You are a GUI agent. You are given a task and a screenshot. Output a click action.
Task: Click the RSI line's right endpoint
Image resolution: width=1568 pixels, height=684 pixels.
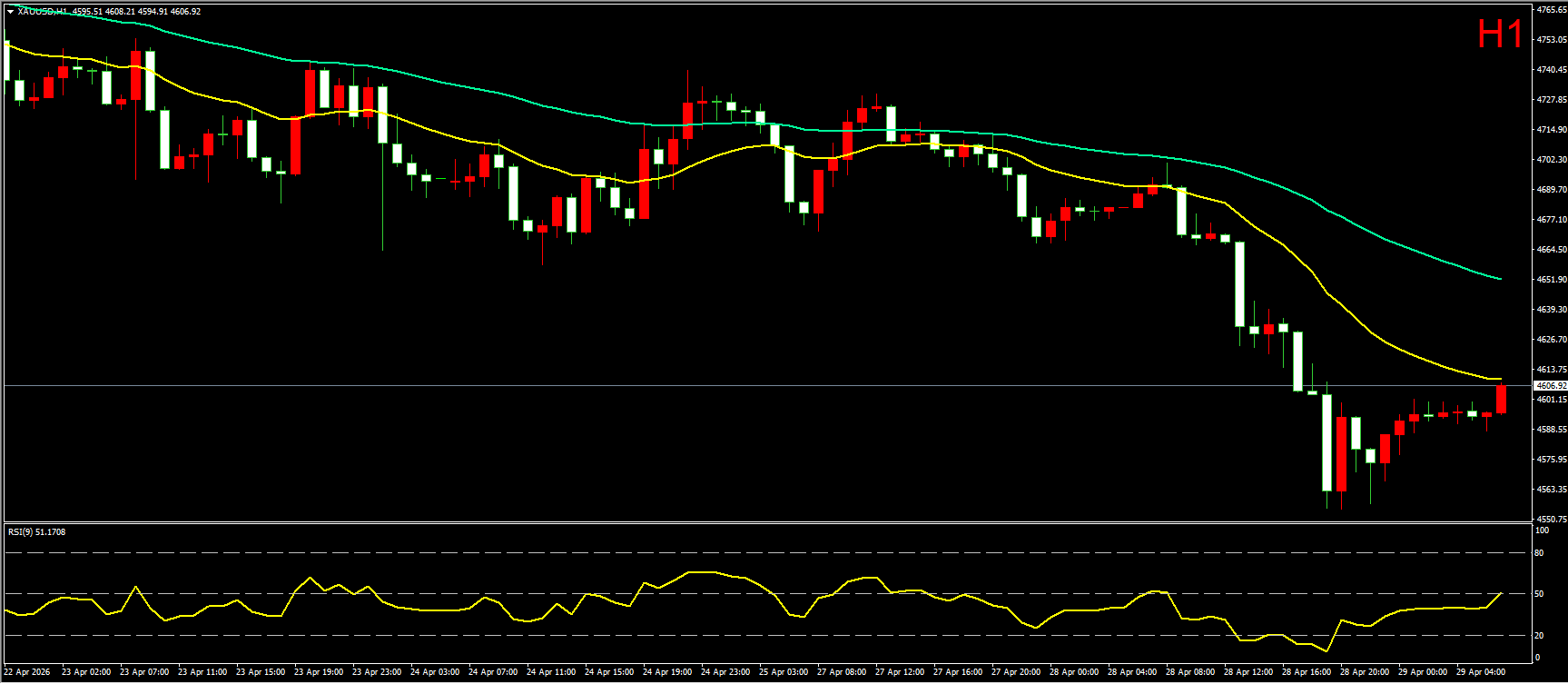coord(1501,593)
